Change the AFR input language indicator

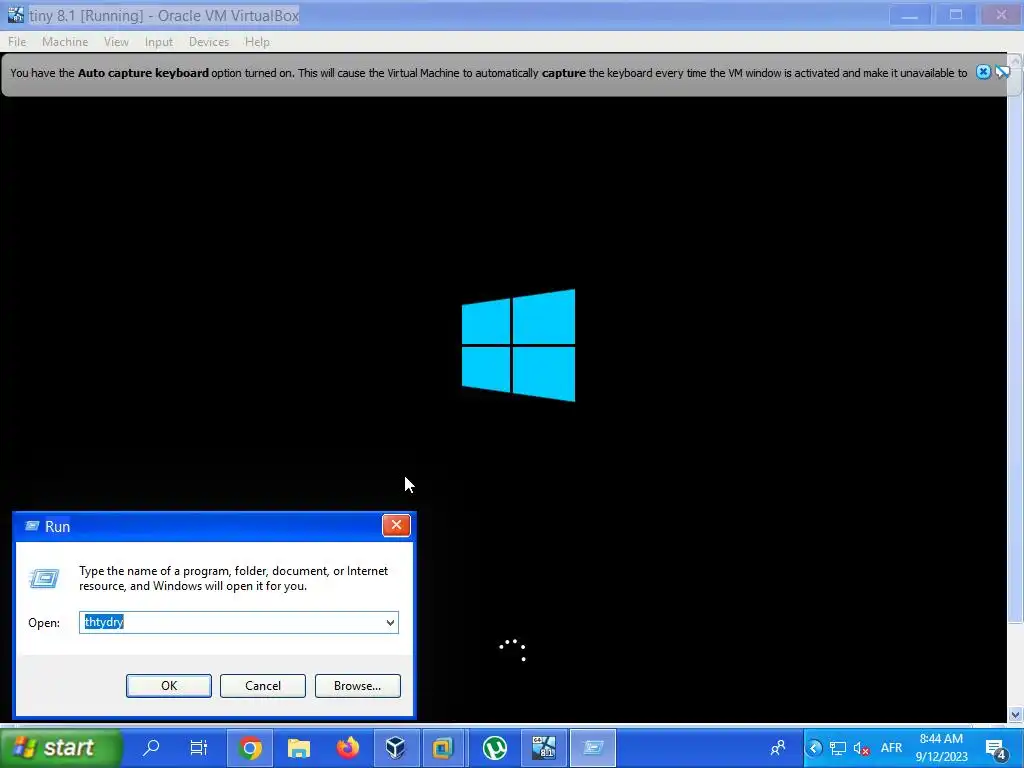891,748
